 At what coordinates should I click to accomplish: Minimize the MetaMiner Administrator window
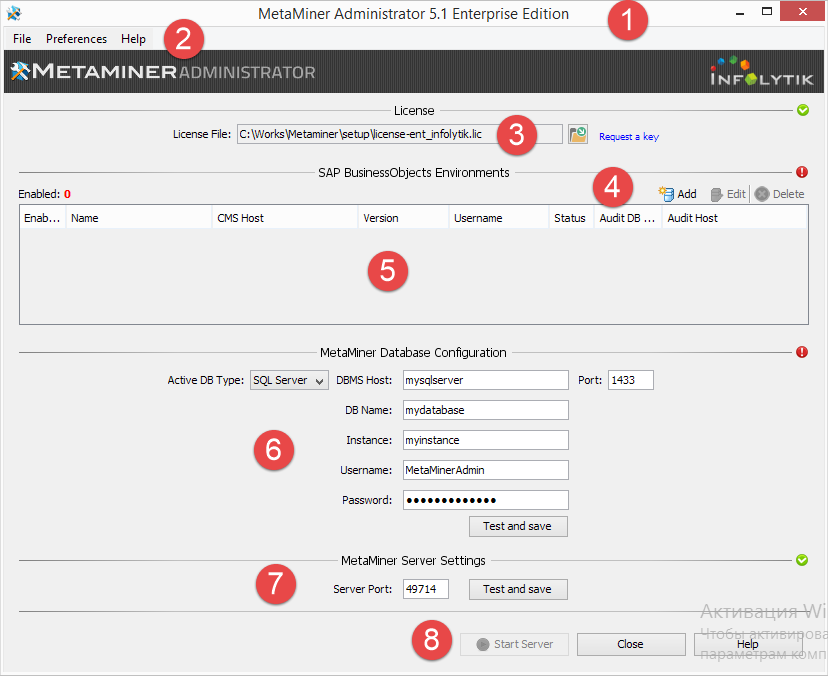(x=740, y=12)
